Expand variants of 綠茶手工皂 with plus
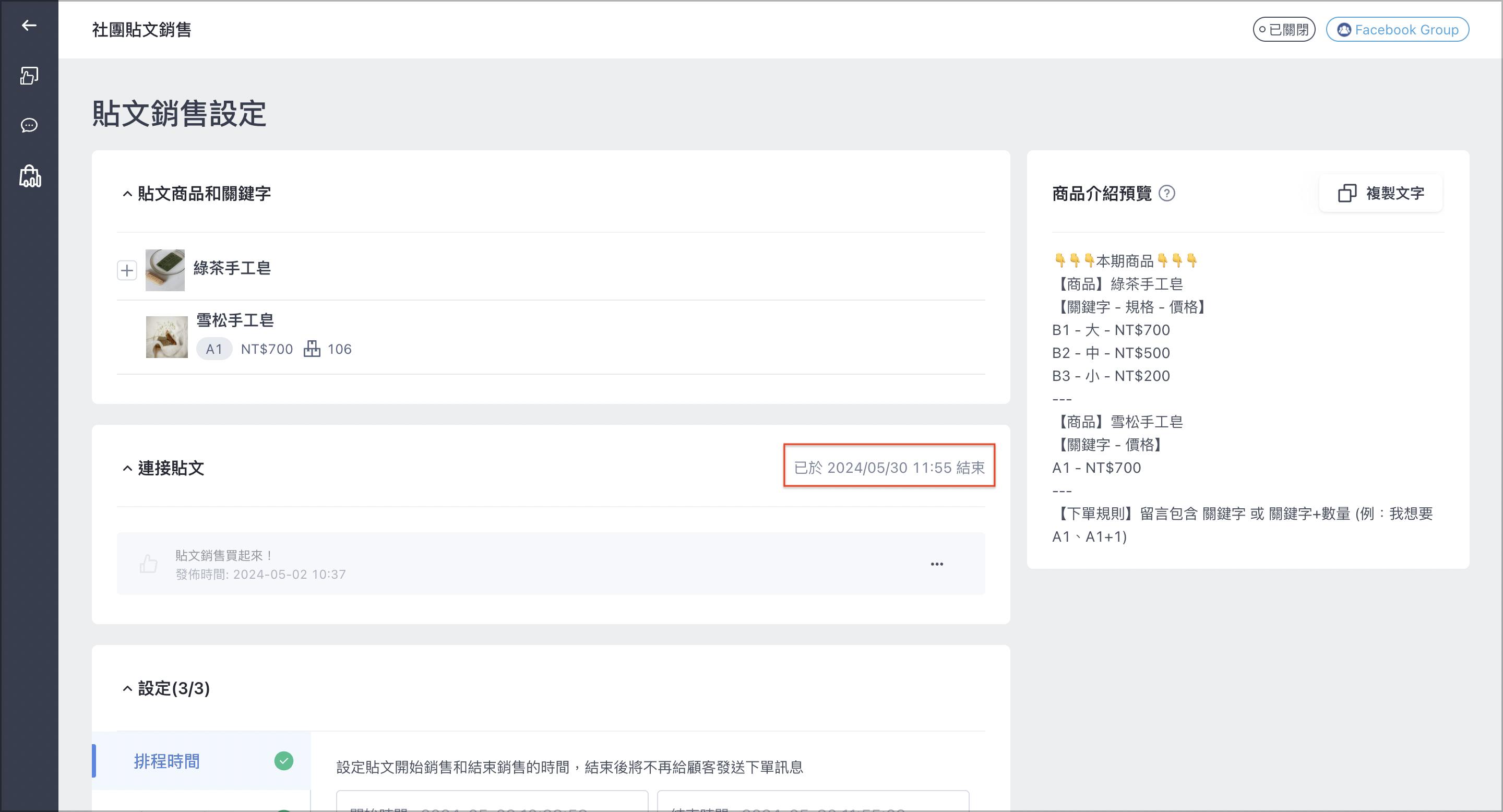1503x812 pixels. pyautogui.click(x=127, y=270)
